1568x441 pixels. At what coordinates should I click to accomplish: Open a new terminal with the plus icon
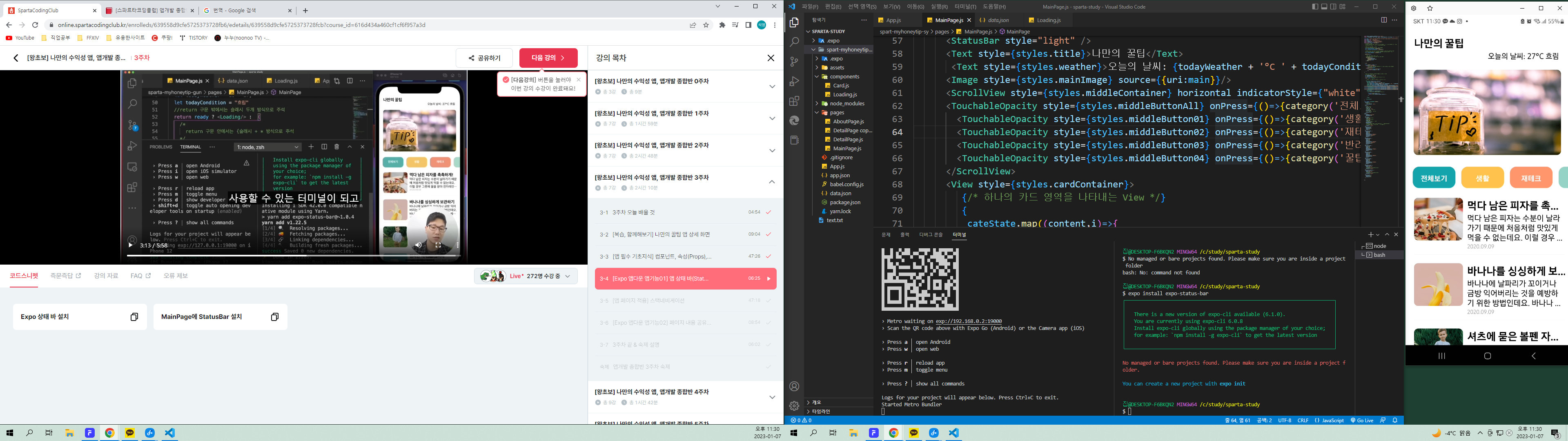click(x=1370, y=234)
